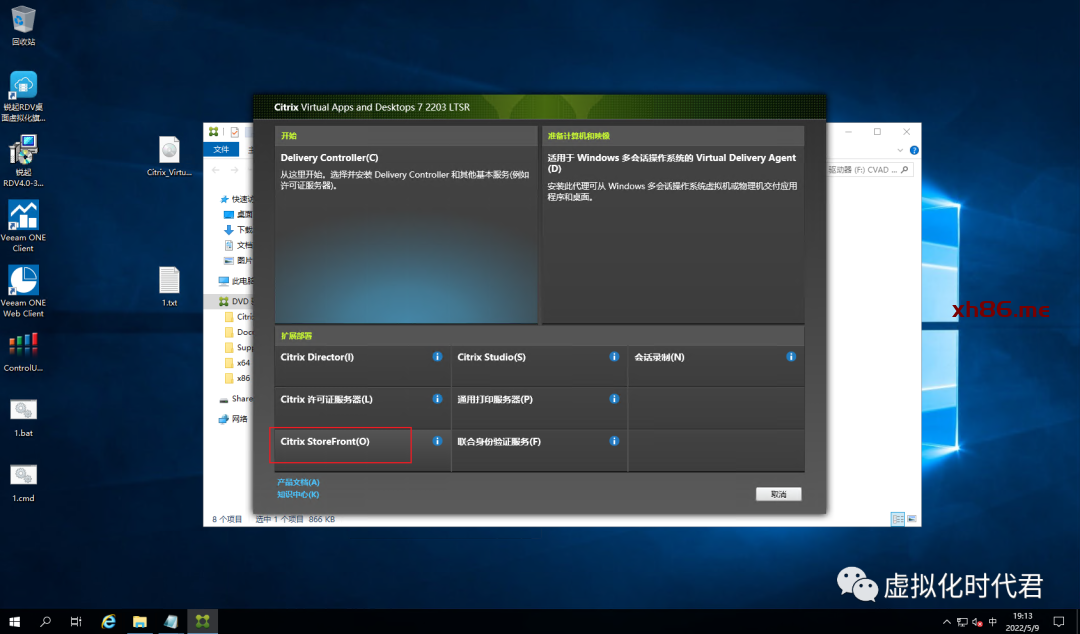Select 网络 in Explorer navigation pane
Screen dimensions: 1080x634
[233, 419]
